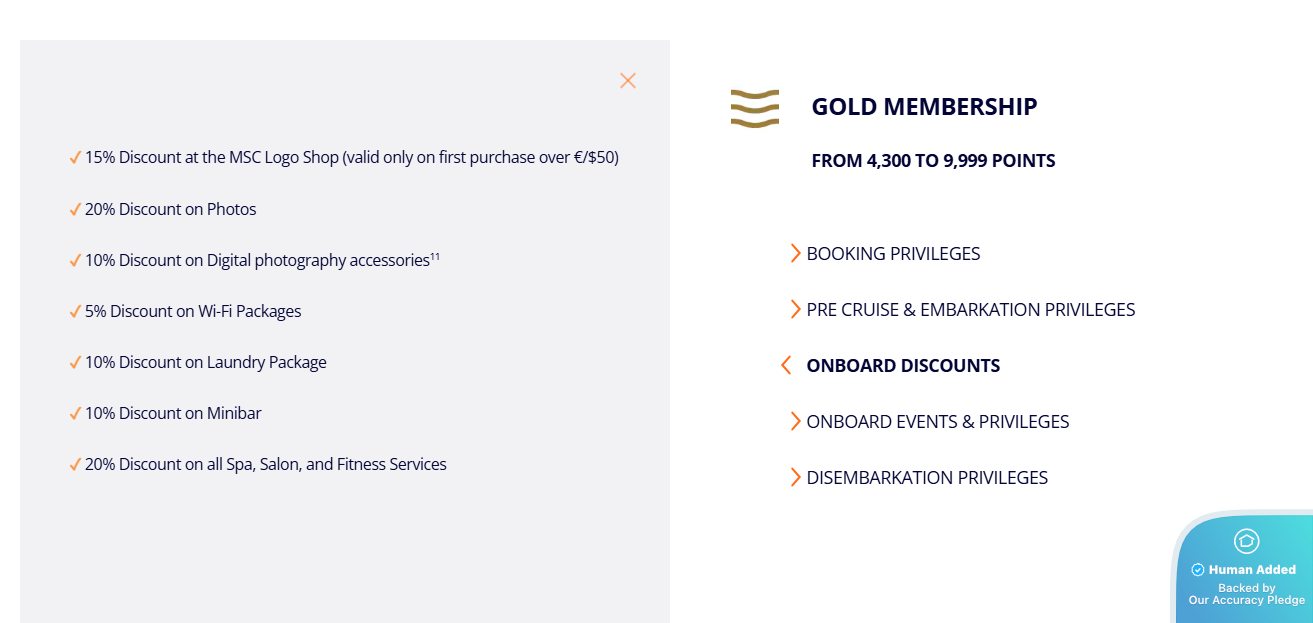1313x623 pixels.
Task: Click checkmark beside Minibar discount
Action: [x=75, y=414]
